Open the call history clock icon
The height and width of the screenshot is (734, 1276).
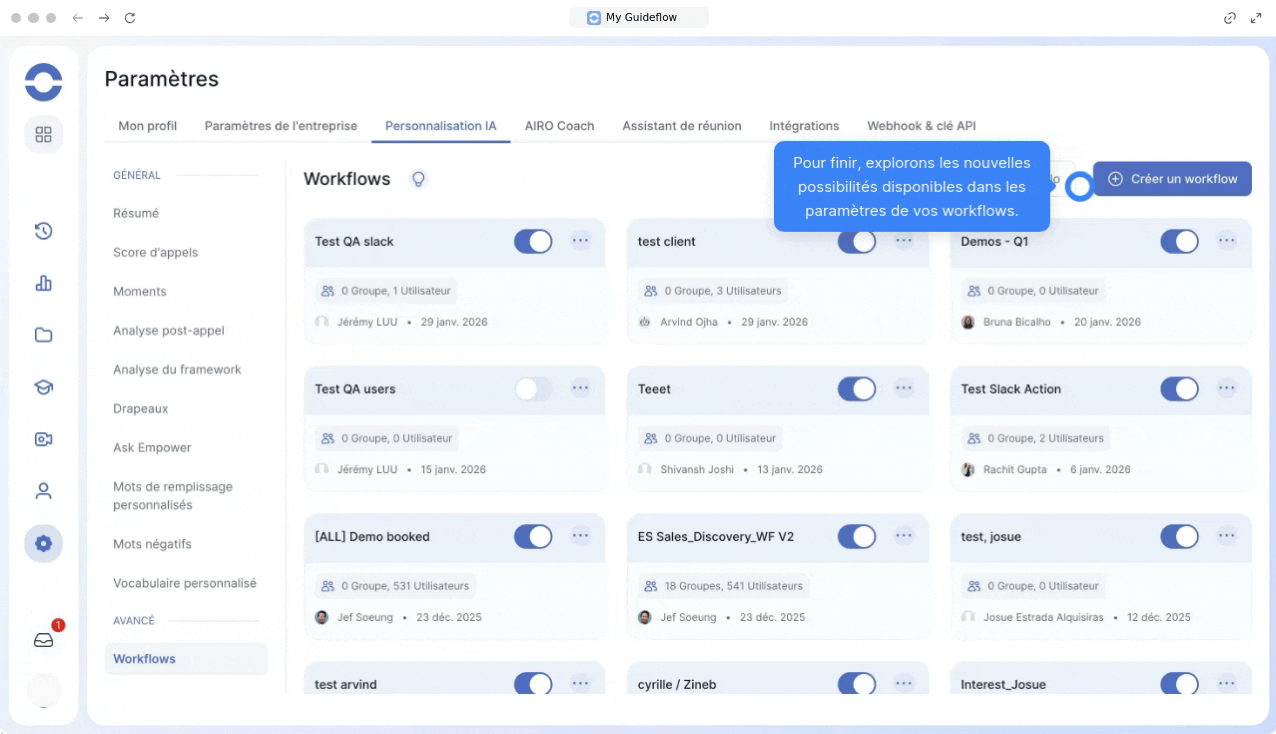pos(43,231)
